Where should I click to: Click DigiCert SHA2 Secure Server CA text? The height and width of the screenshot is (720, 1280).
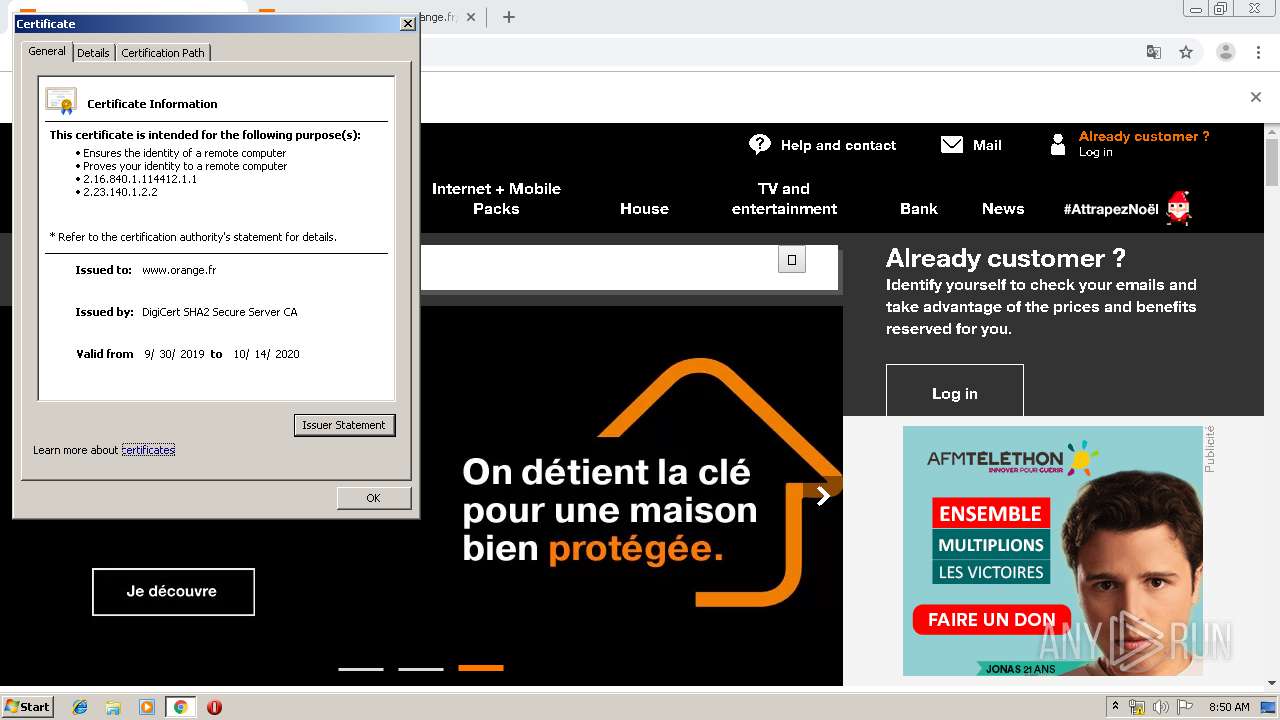point(220,312)
